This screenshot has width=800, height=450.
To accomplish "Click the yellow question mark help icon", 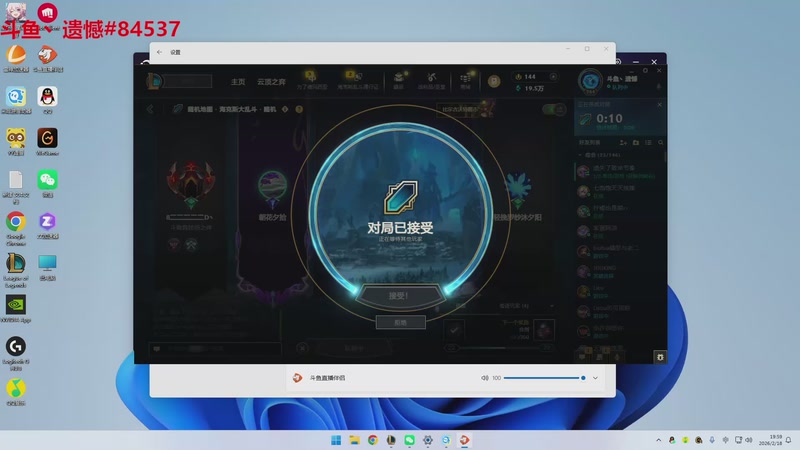I will click(299, 109).
